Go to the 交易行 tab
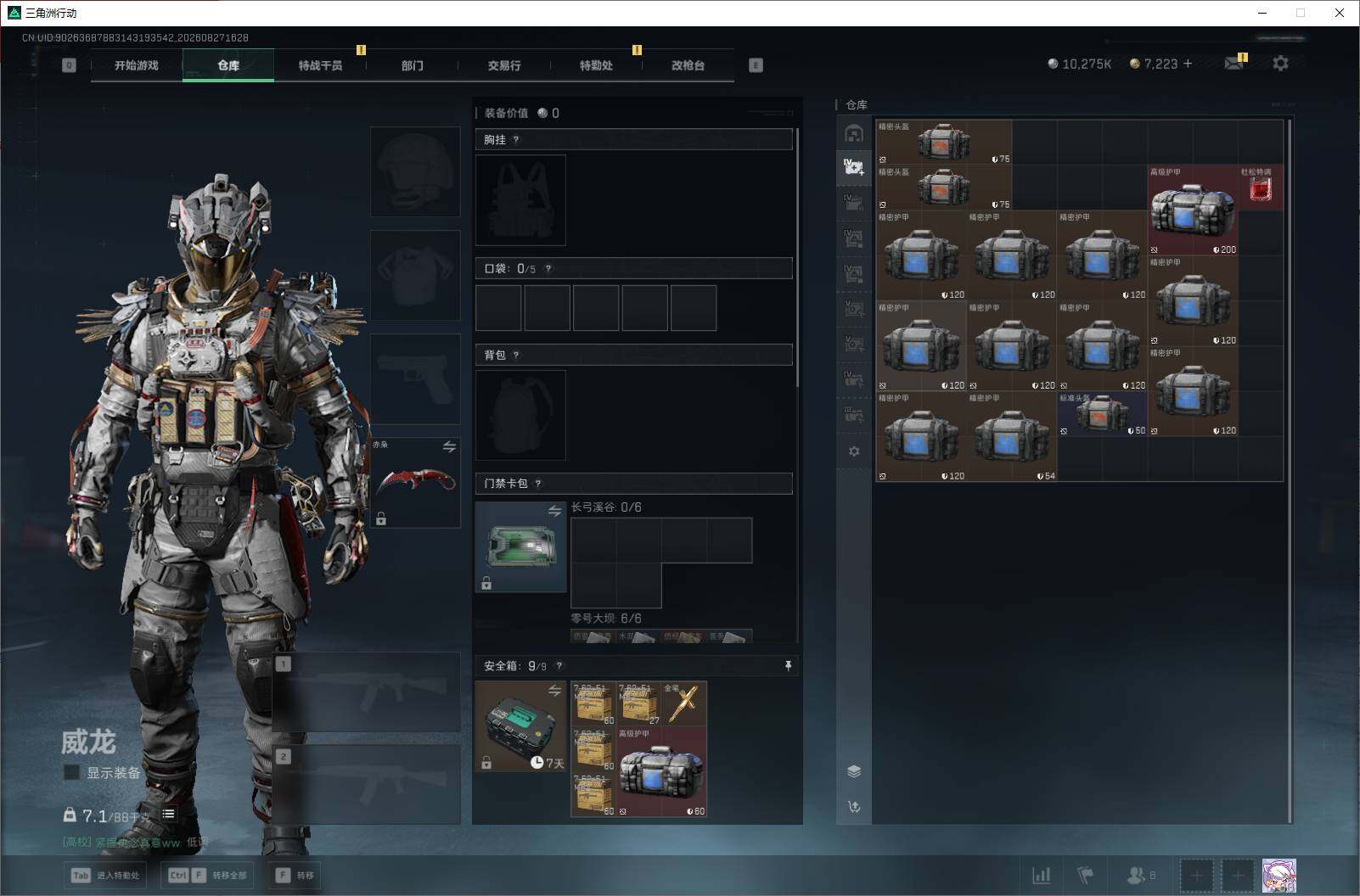Image resolution: width=1360 pixels, height=896 pixels. click(504, 65)
